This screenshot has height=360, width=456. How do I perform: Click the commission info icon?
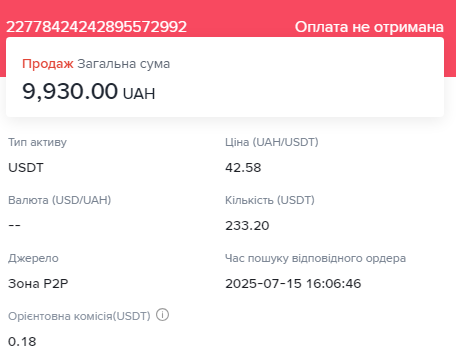point(163,315)
